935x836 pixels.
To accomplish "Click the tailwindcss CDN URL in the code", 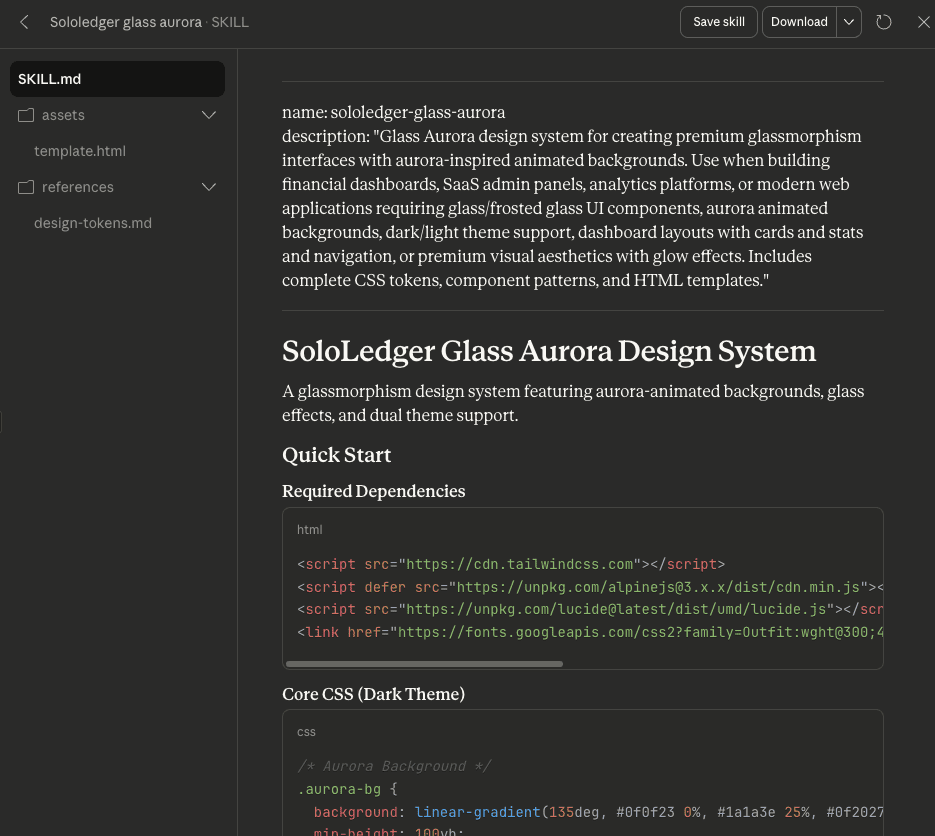I will coord(520,564).
